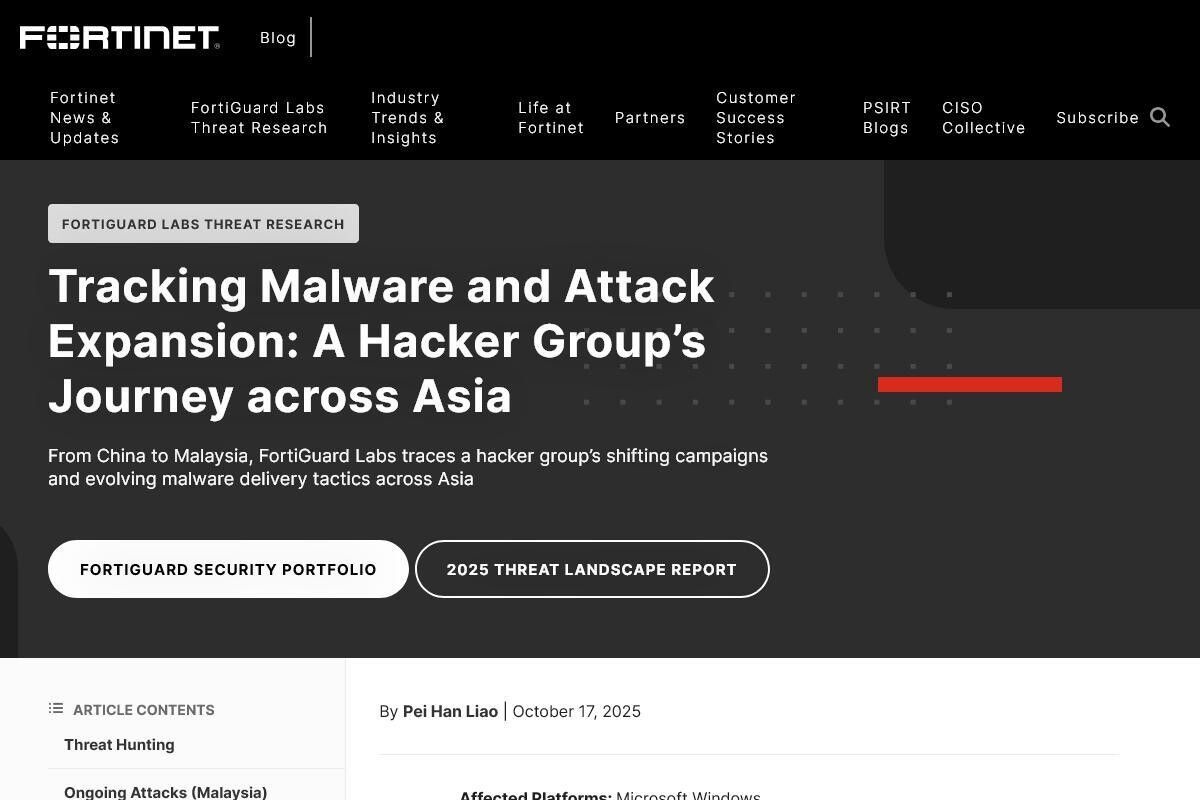Click the Article Contents list icon
The image size is (1200, 800).
click(56, 709)
